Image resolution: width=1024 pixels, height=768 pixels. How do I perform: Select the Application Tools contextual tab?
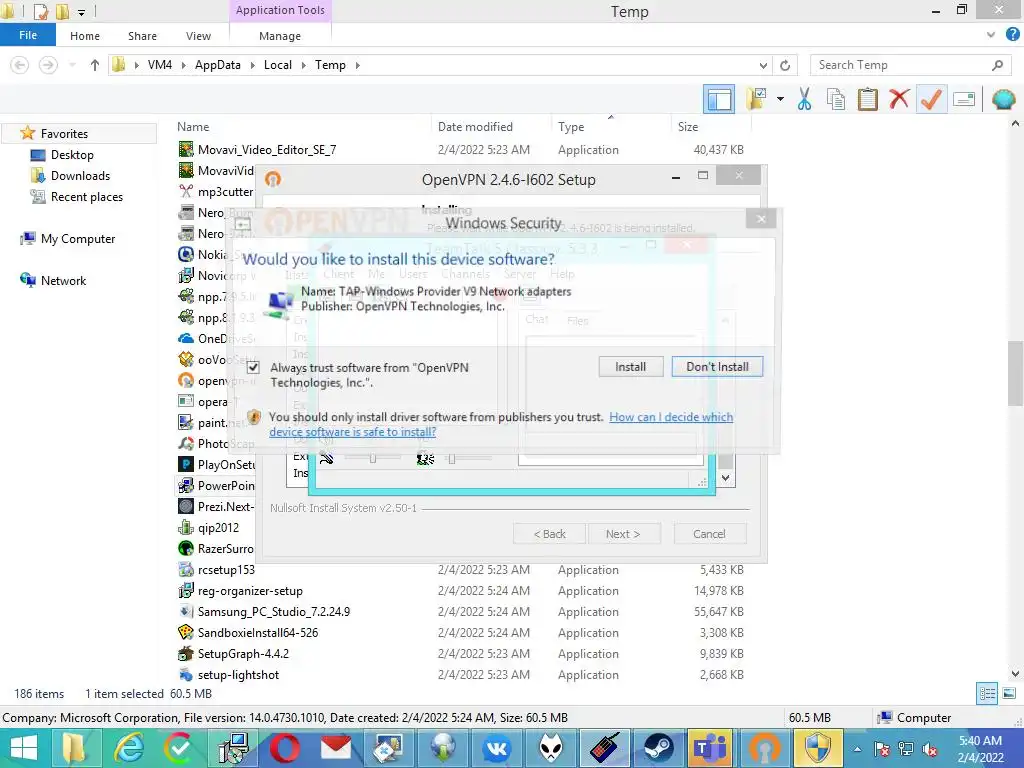click(280, 10)
